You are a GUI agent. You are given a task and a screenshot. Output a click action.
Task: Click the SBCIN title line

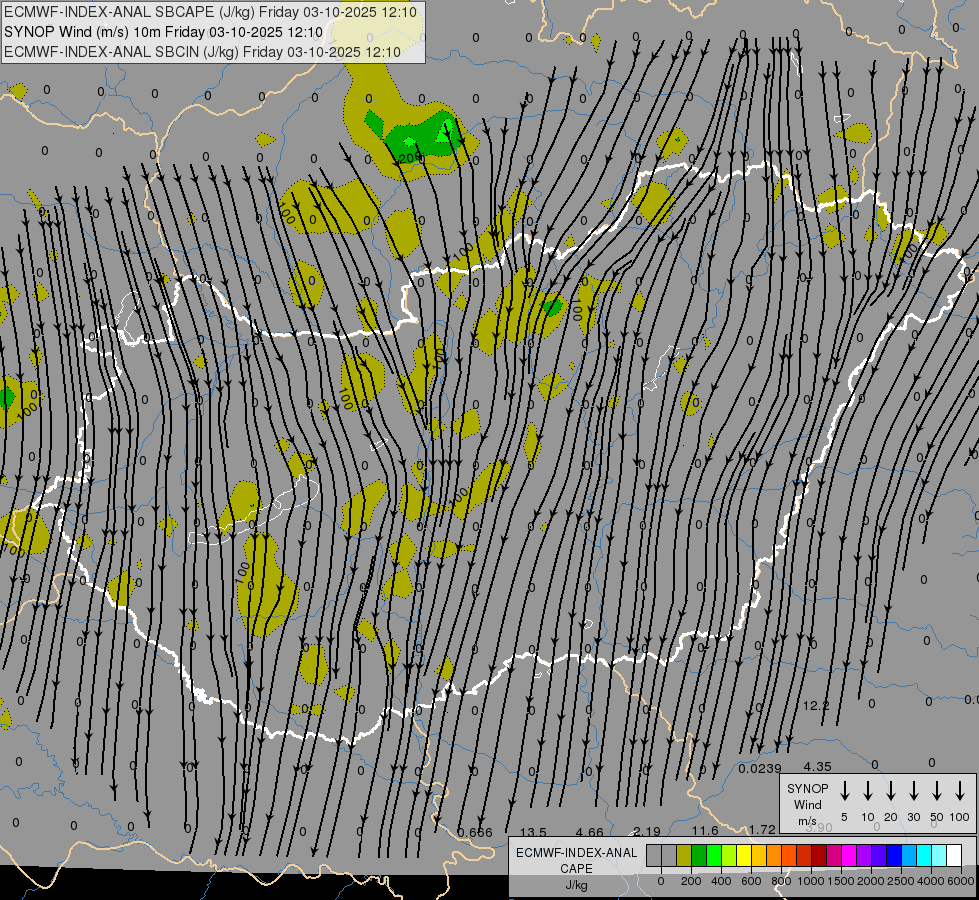202,52
